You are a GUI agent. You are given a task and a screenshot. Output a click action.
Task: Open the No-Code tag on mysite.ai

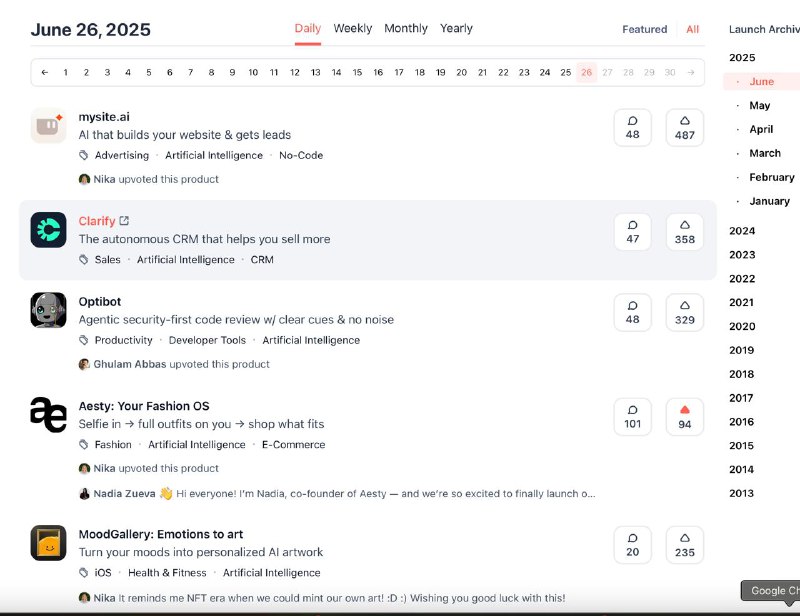301,155
